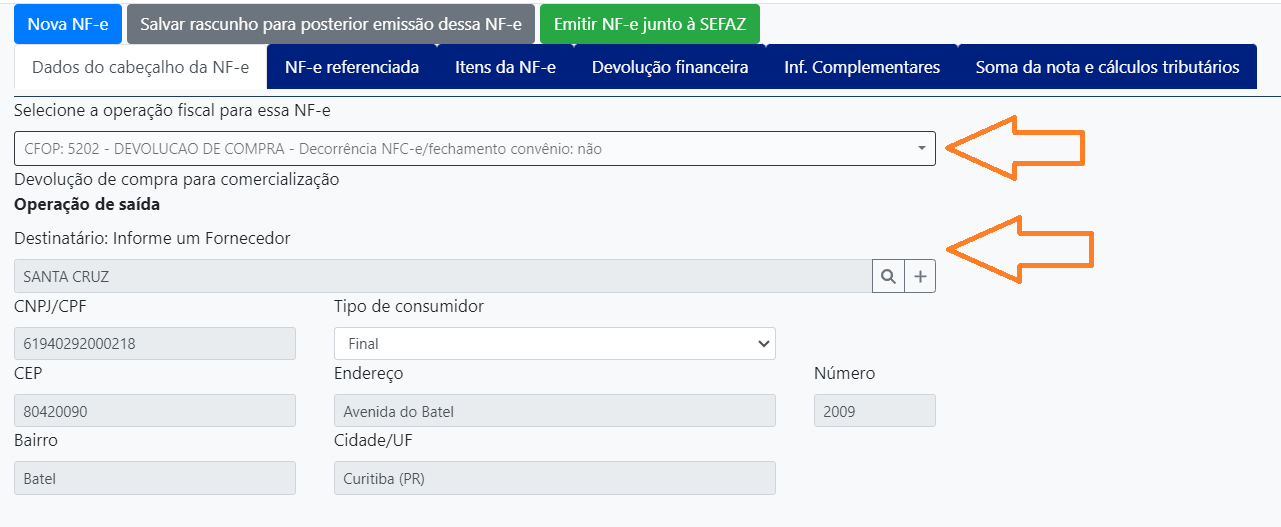
Task: Click the CNPJ/CPF field
Action: coord(155,343)
